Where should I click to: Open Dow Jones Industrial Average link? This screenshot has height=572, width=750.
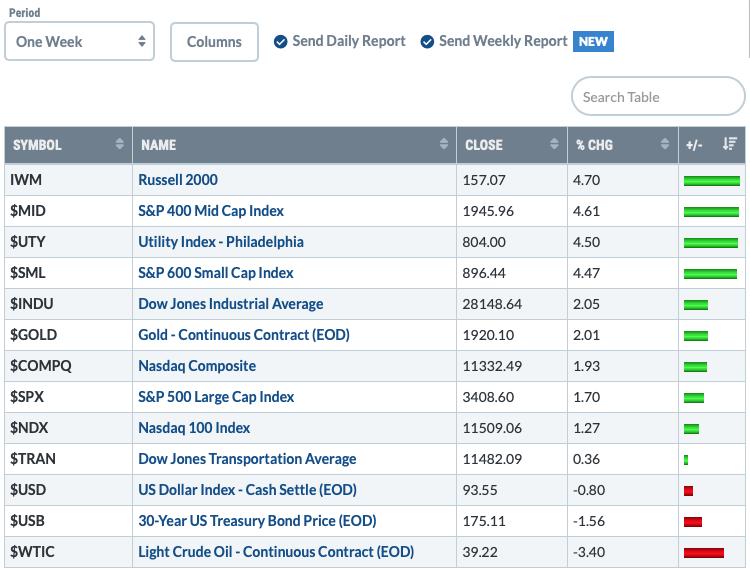click(231, 304)
